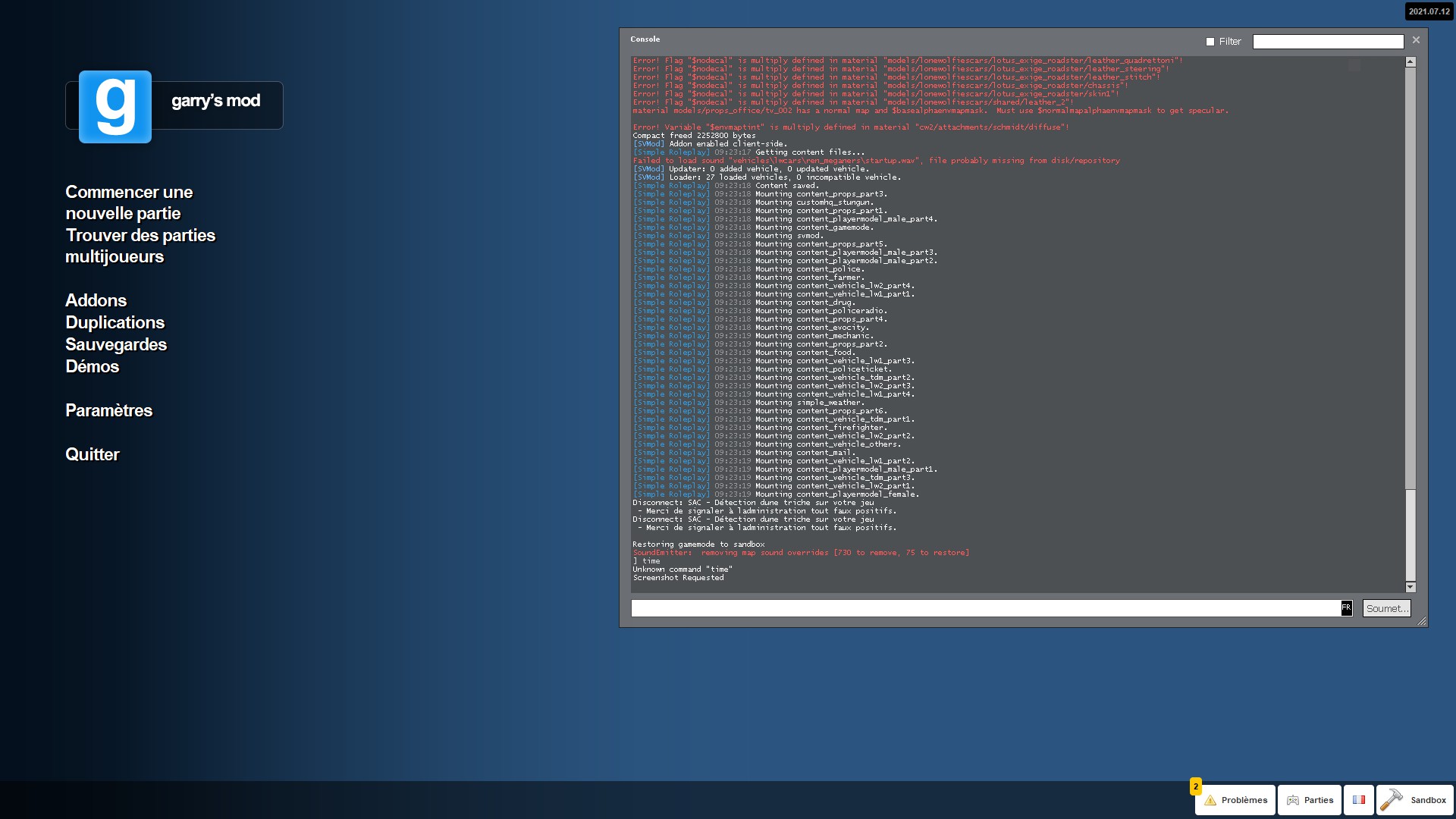
Task: Open Paramètres settings
Action: 108,410
